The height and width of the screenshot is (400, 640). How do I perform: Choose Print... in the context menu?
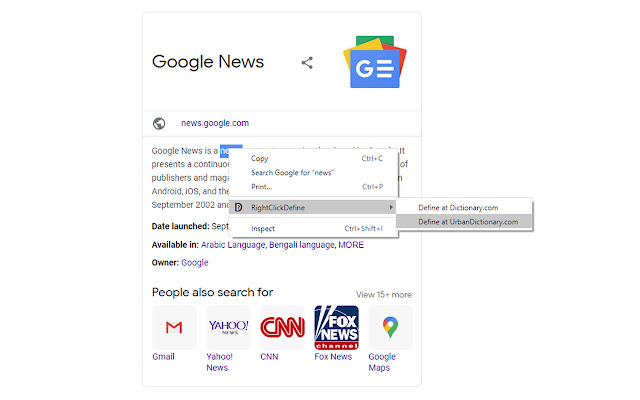tap(313, 187)
